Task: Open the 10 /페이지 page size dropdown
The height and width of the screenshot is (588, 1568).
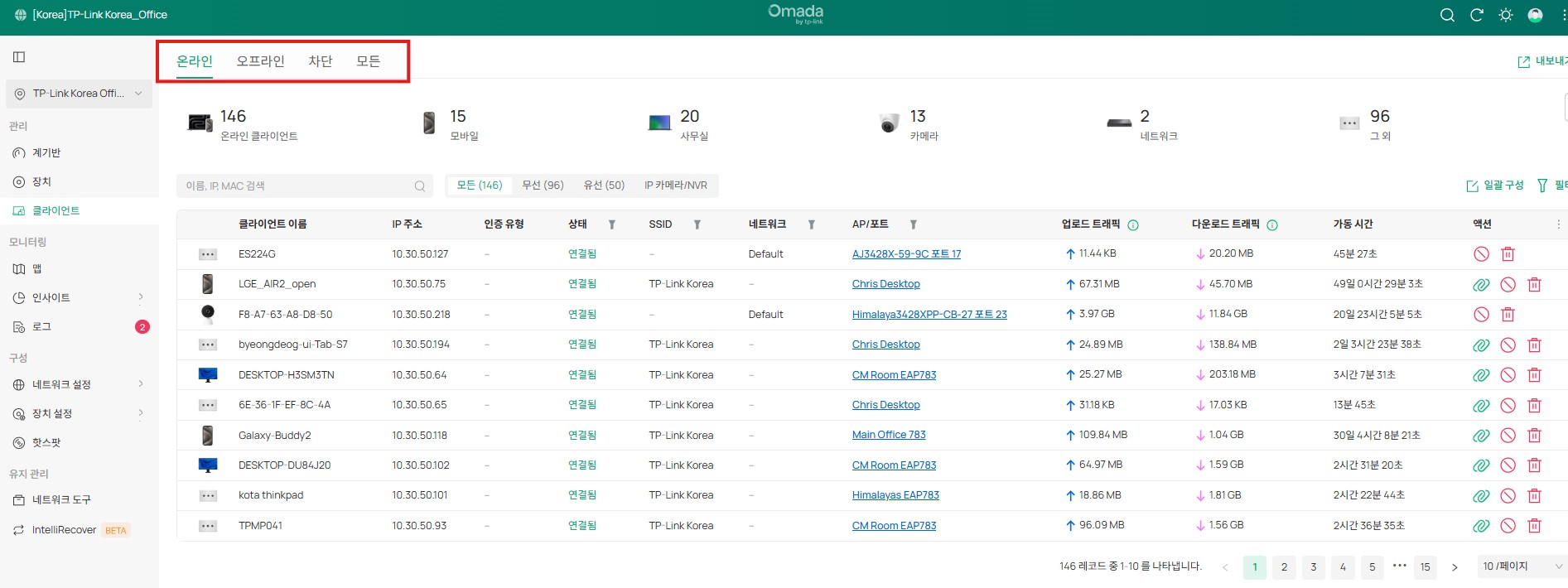Action: pos(1521,566)
